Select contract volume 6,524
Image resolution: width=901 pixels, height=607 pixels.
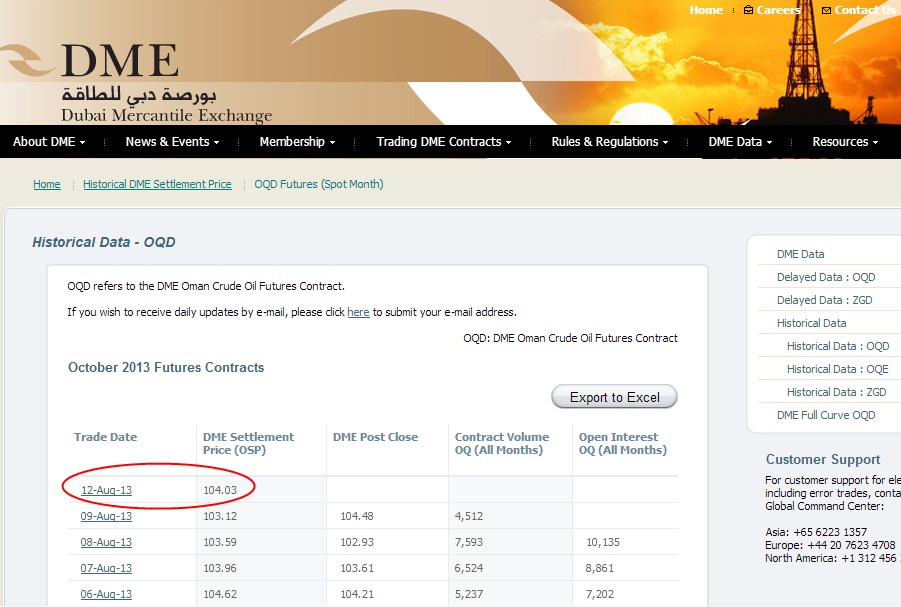[469, 568]
